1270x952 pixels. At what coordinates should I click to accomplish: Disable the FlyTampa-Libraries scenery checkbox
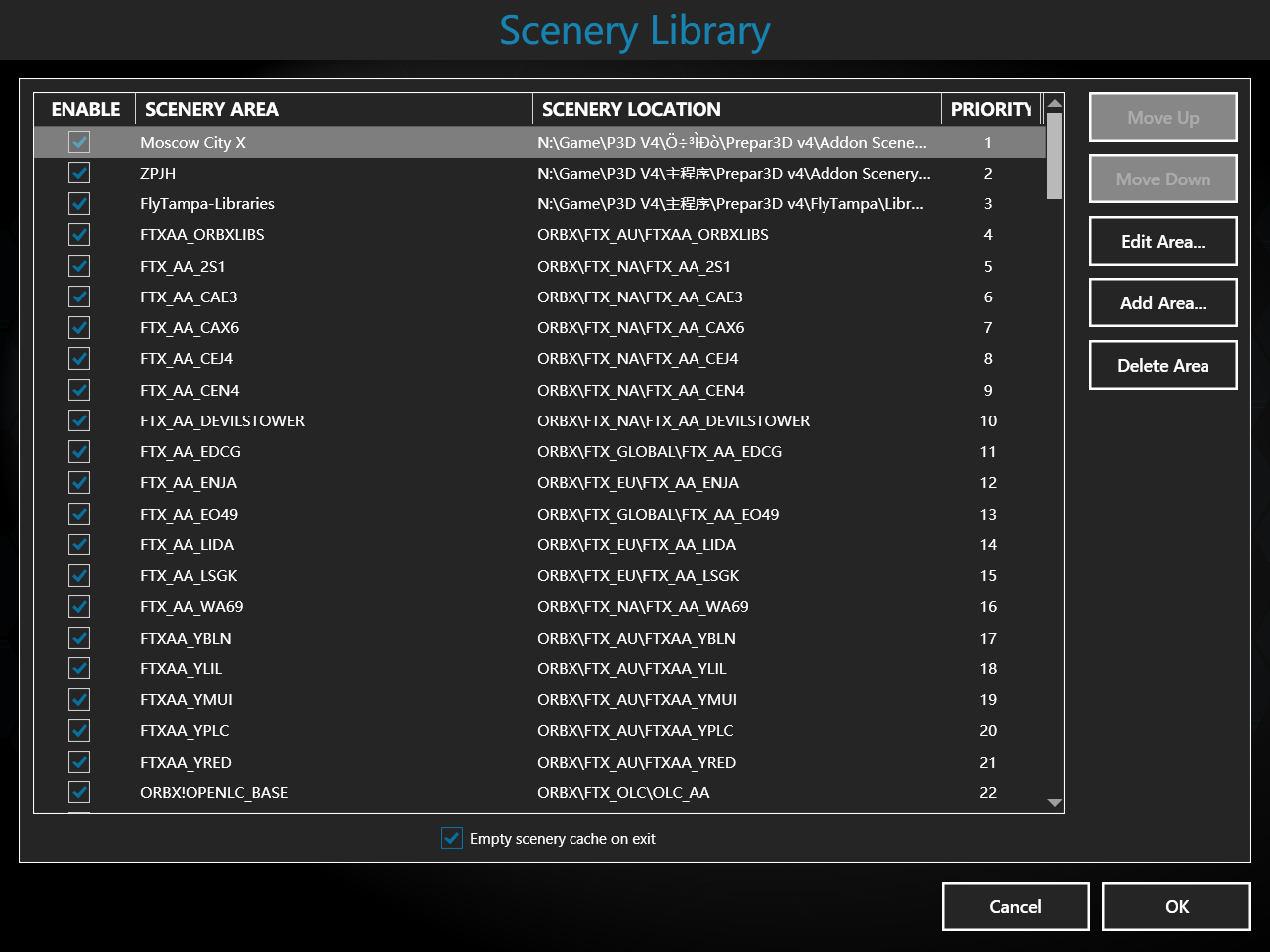pos(79,203)
